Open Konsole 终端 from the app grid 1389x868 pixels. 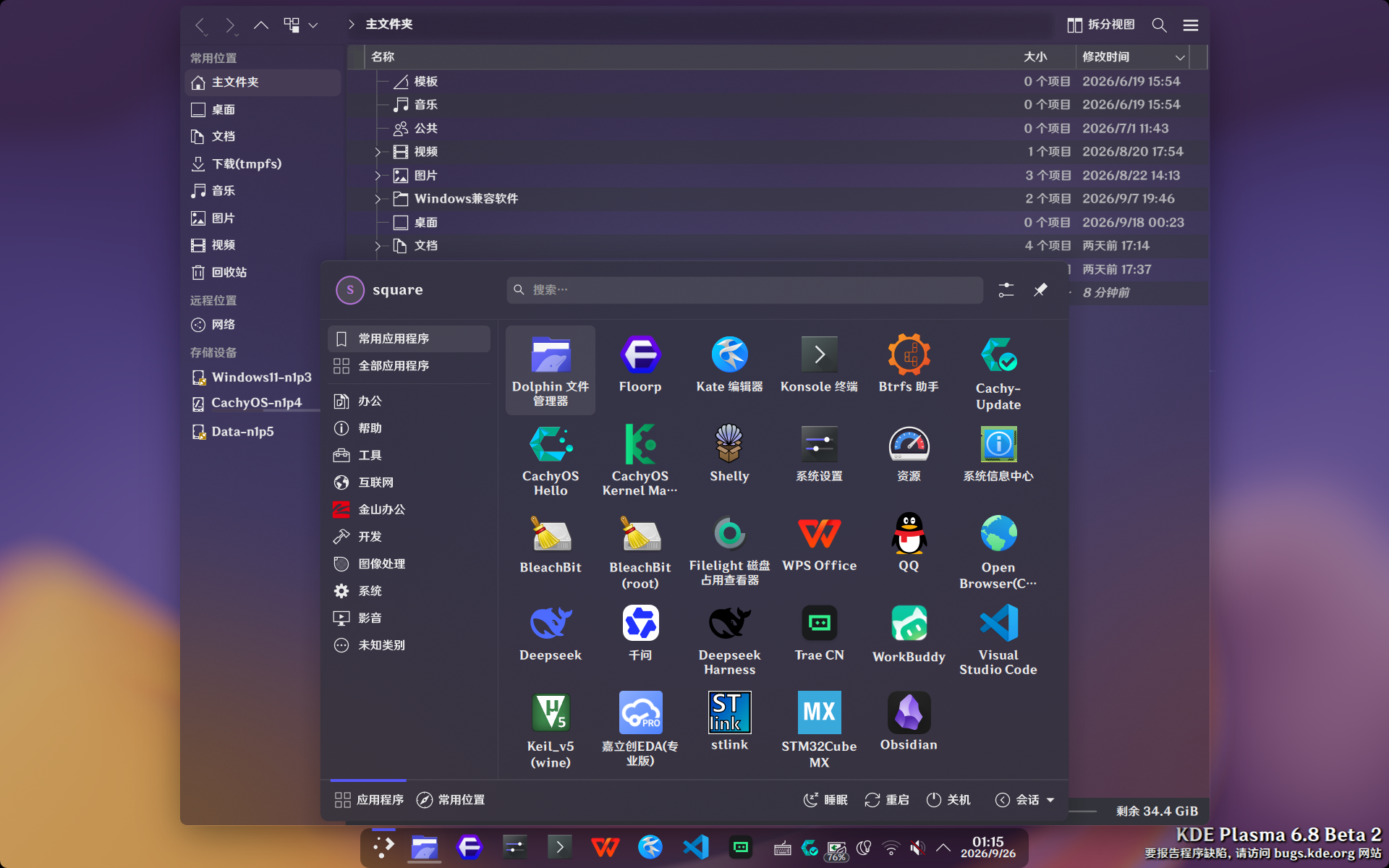click(819, 365)
